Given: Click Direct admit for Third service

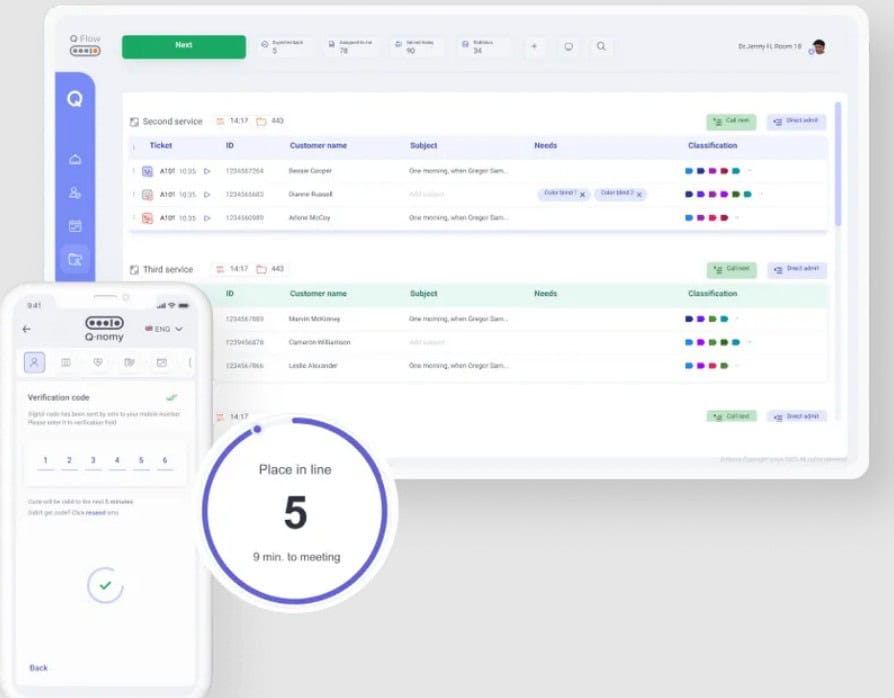Looking at the screenshot, I should click(x=797, y=269).
